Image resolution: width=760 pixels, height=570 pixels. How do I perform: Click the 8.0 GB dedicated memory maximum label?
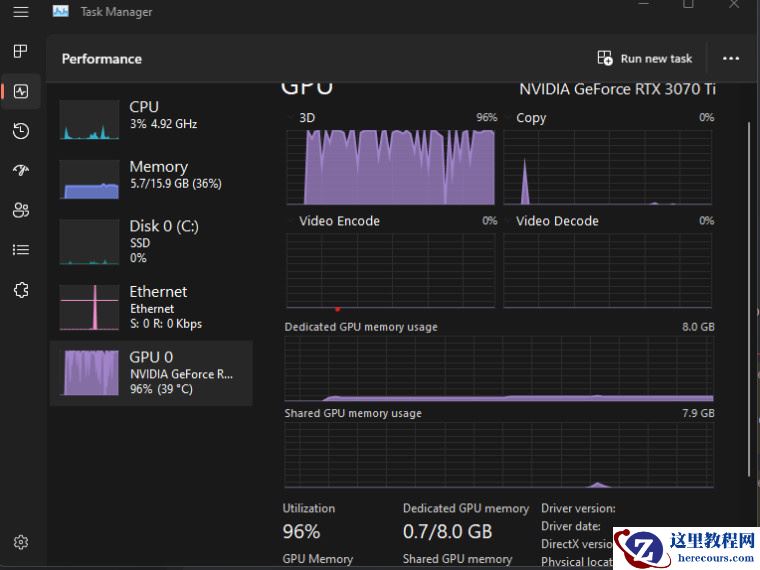click(698, 327)
